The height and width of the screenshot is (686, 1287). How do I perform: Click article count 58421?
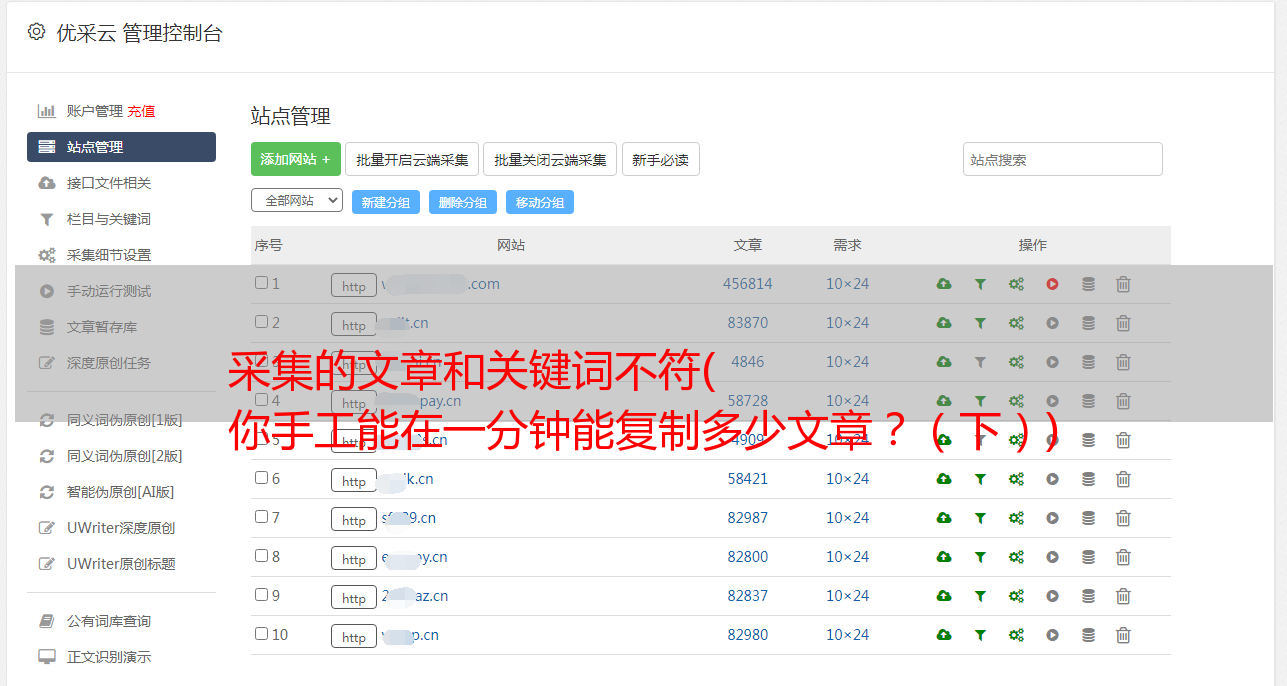coord(748,479)
